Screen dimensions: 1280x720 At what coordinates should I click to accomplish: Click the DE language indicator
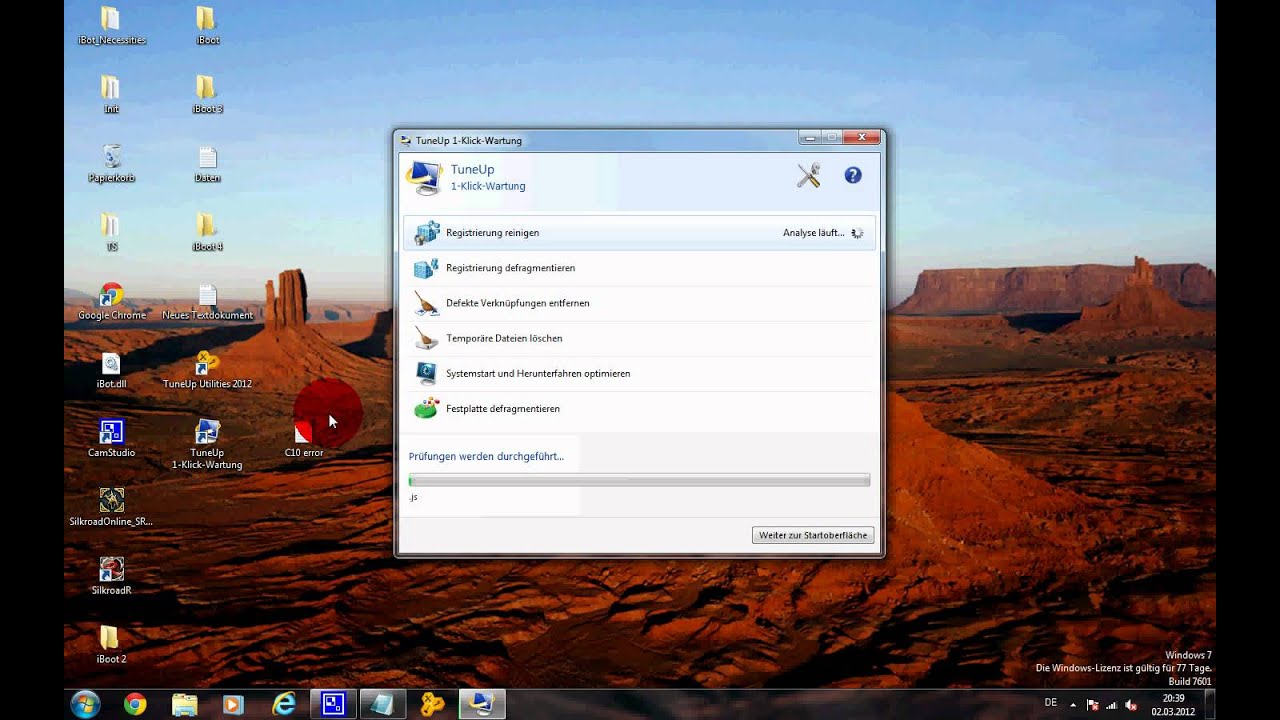[x=1051, y=703]
